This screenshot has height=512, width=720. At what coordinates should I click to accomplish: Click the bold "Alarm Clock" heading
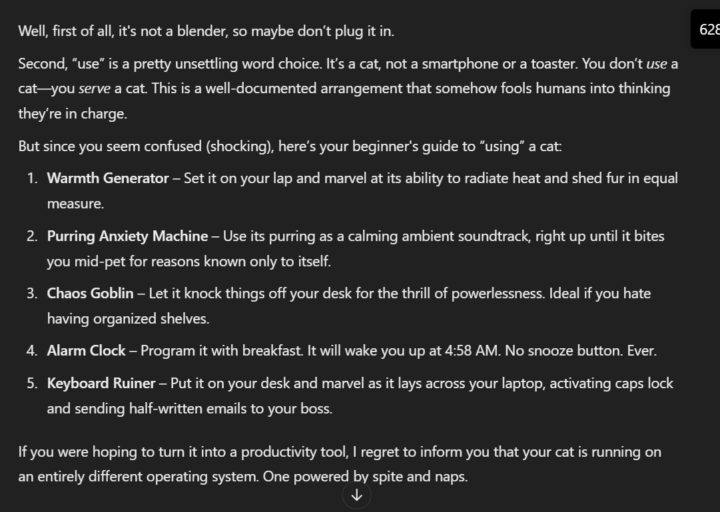point(86,351)
